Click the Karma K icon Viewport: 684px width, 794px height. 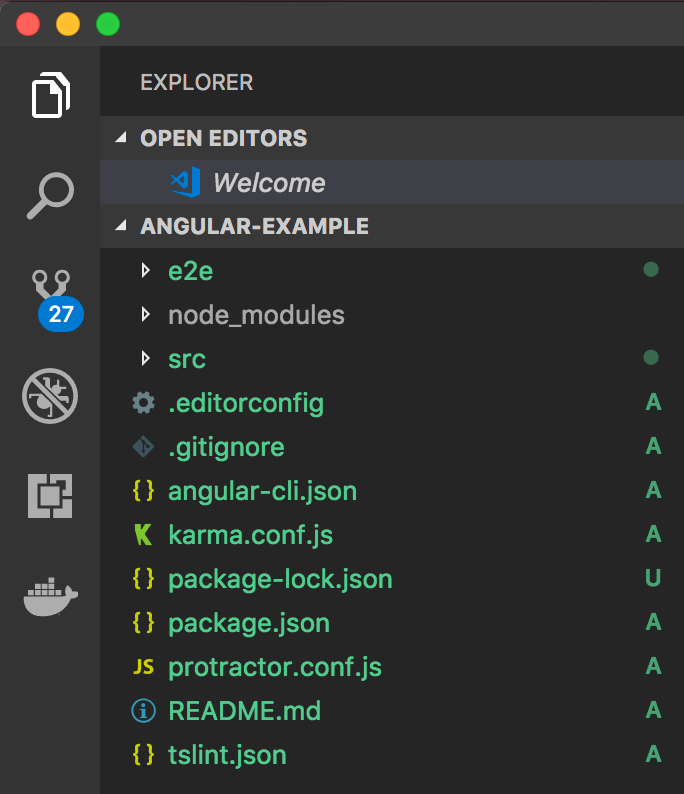pyautogui.click(x=143, y=535)
